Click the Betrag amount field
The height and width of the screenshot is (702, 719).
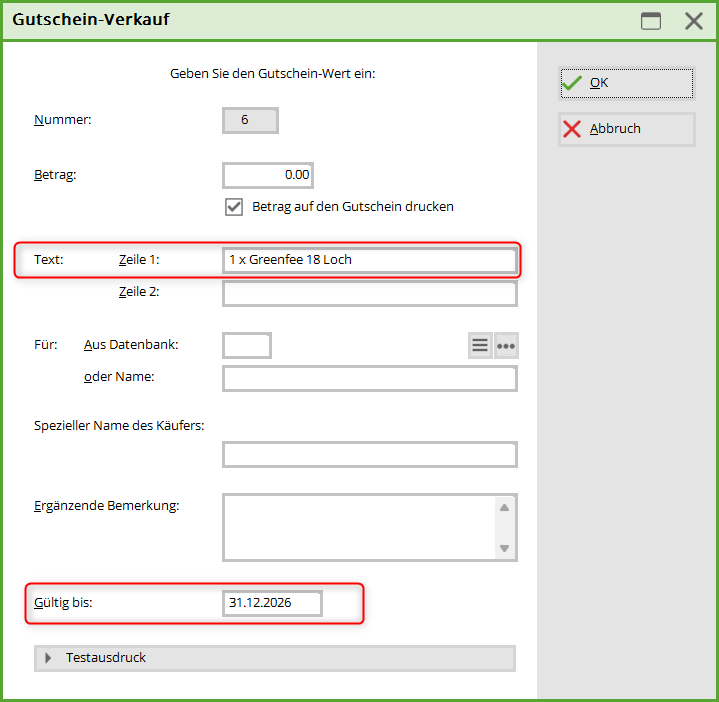coord(268,175)
